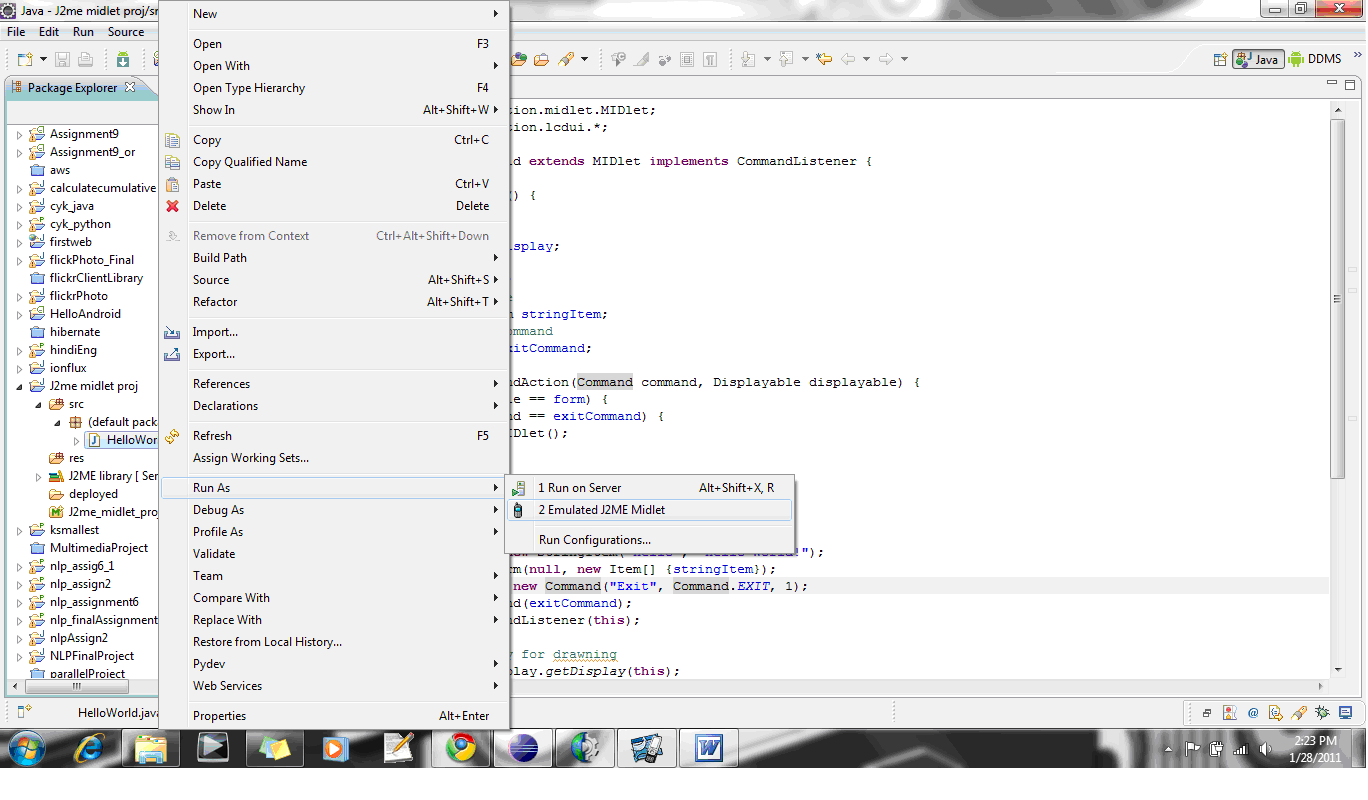Expand the ksmallest project node
The image size is (1368, 800).
[x=19, y=530]
